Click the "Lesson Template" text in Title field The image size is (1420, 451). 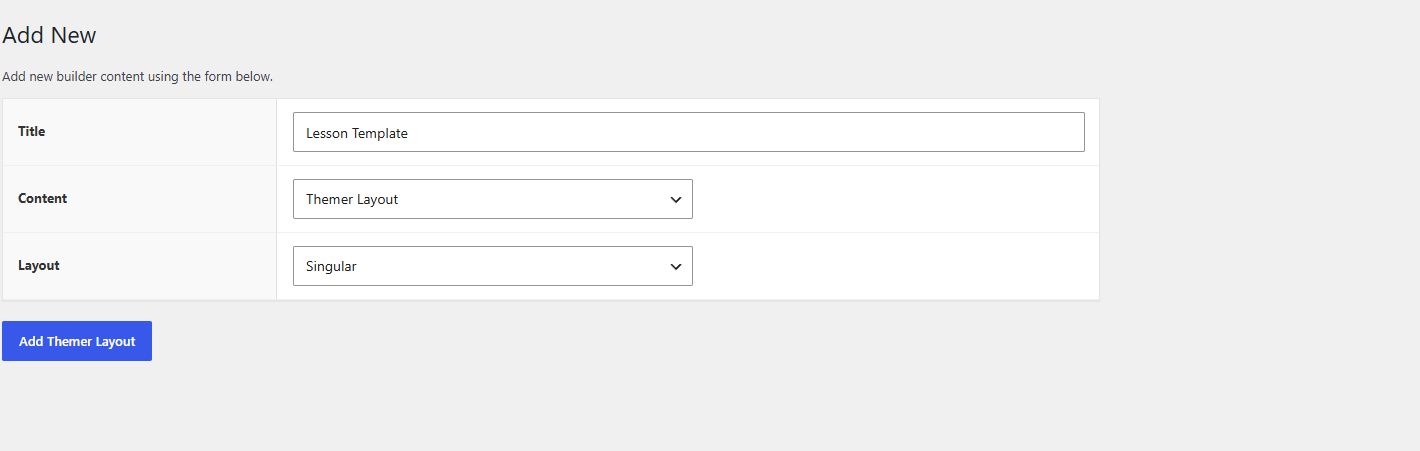(x=357, y=133)
